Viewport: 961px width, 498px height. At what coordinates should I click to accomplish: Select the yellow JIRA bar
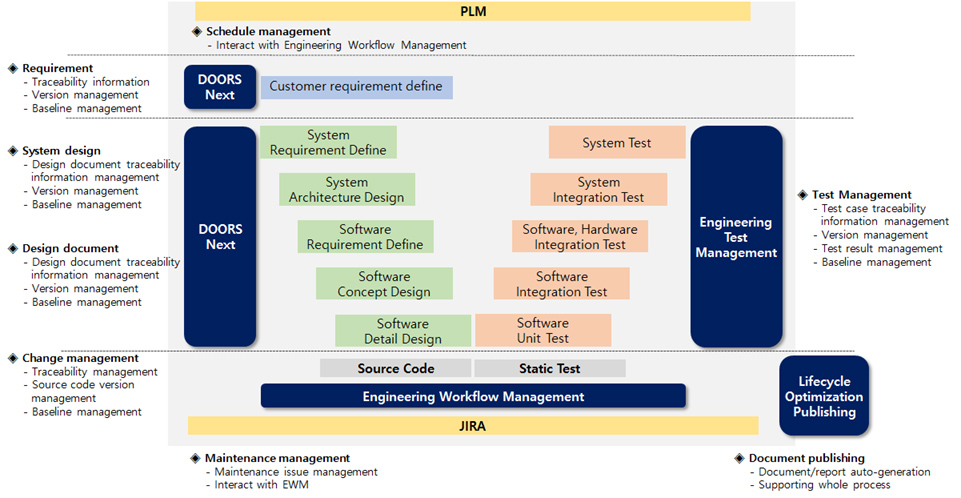click(473, 426)
